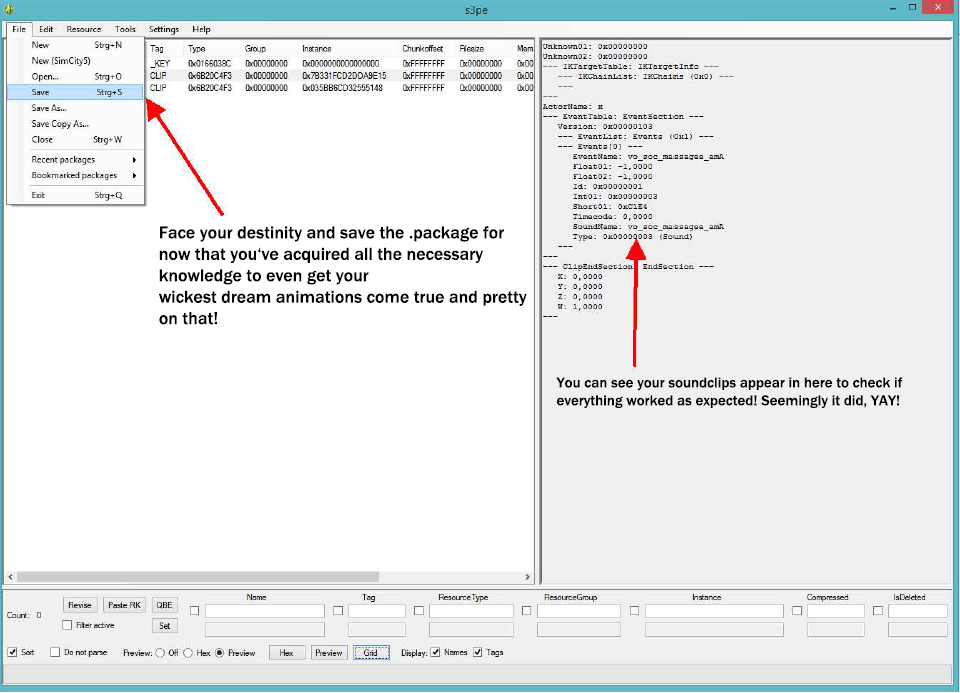Screen dimensions: 960x693
Task: Enable the Compressed filter checkbox
Action: point(797,610)
